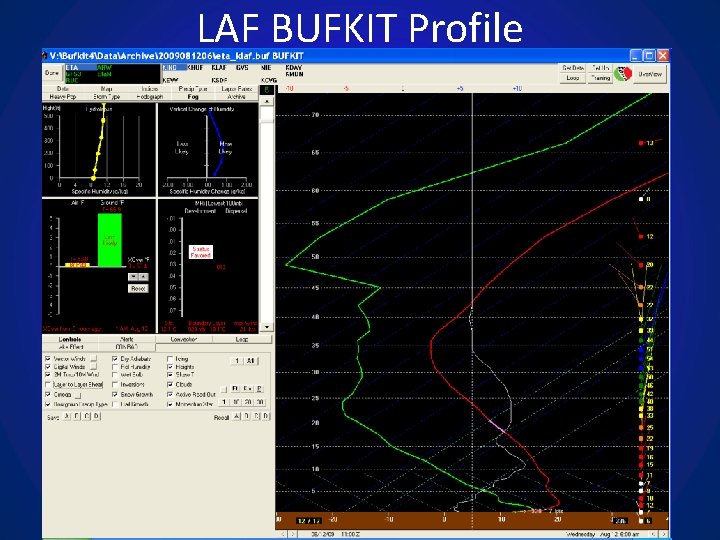720x540 pixels.
Task: Toggle the Momentum Xfer checkbox
Action: 170,405
